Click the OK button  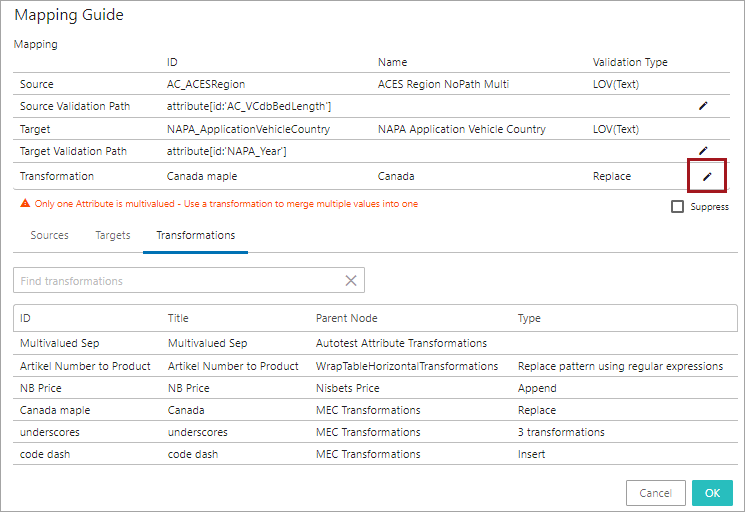[711, 493]
